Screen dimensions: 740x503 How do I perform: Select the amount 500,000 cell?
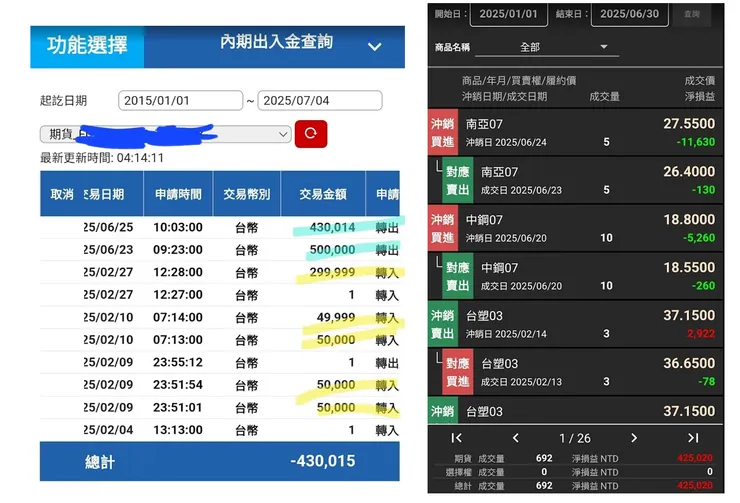[x=332, y=250]
